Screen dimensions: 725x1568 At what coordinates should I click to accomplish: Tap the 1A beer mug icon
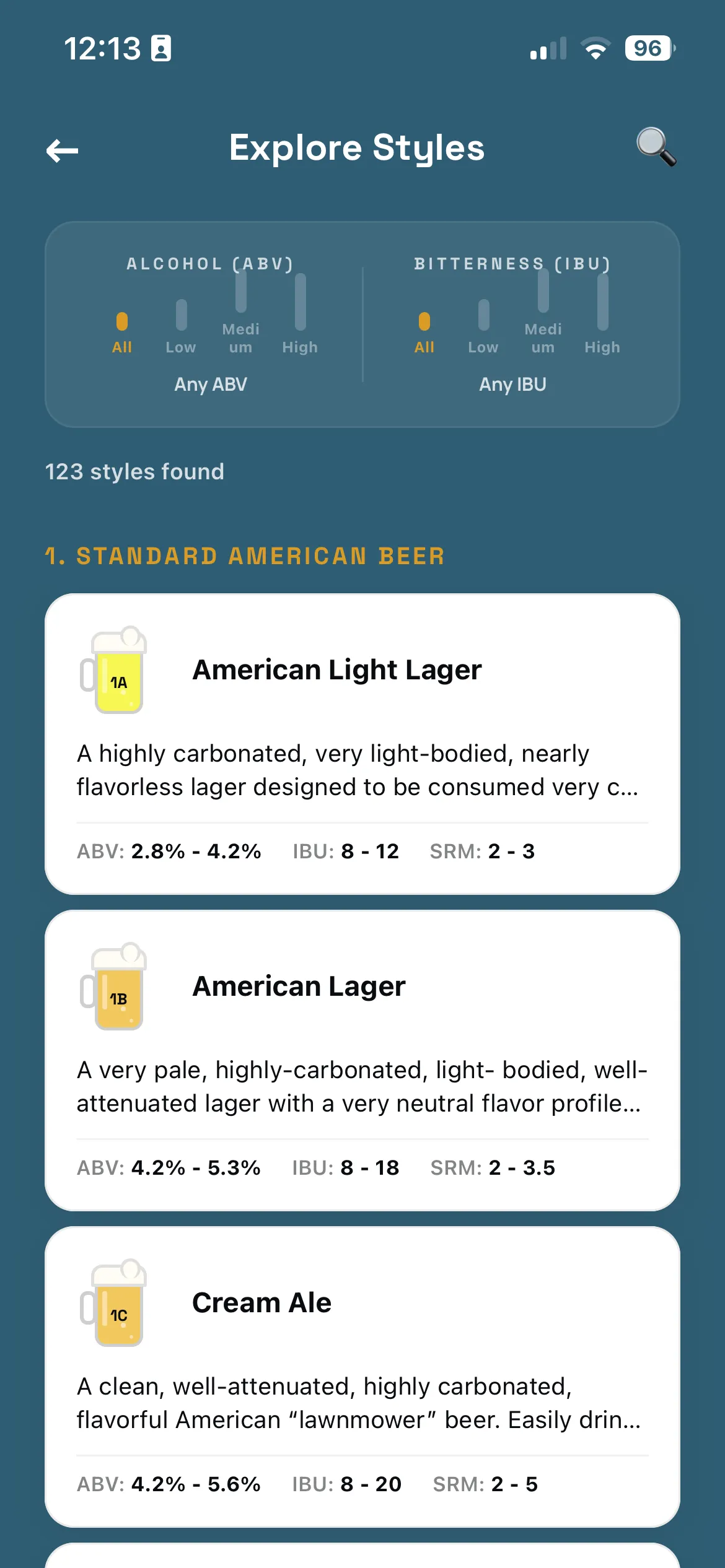(113, 670)
